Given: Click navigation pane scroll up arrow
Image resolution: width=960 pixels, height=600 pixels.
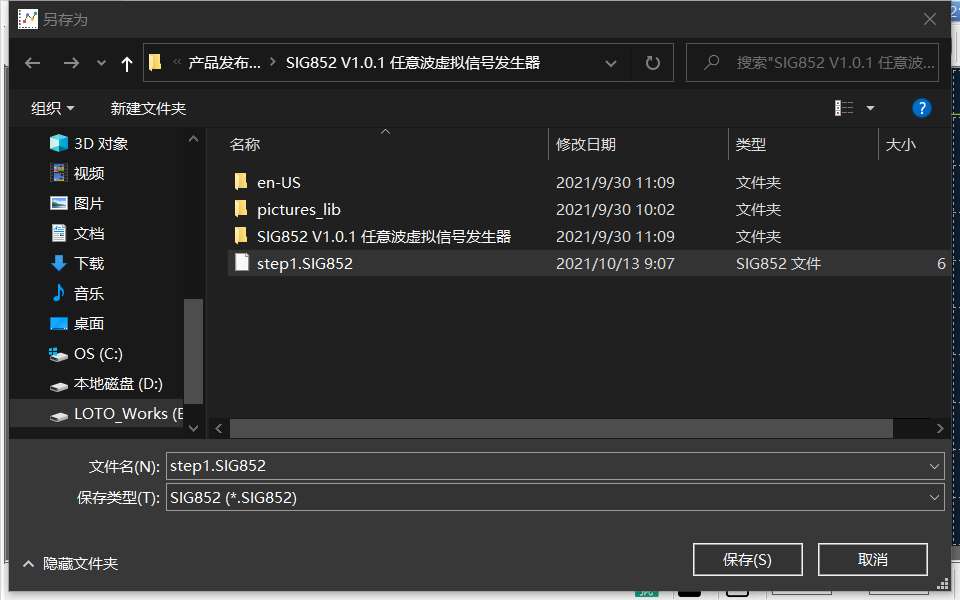Looking at the screenshot, I should (x=193, y=139).
